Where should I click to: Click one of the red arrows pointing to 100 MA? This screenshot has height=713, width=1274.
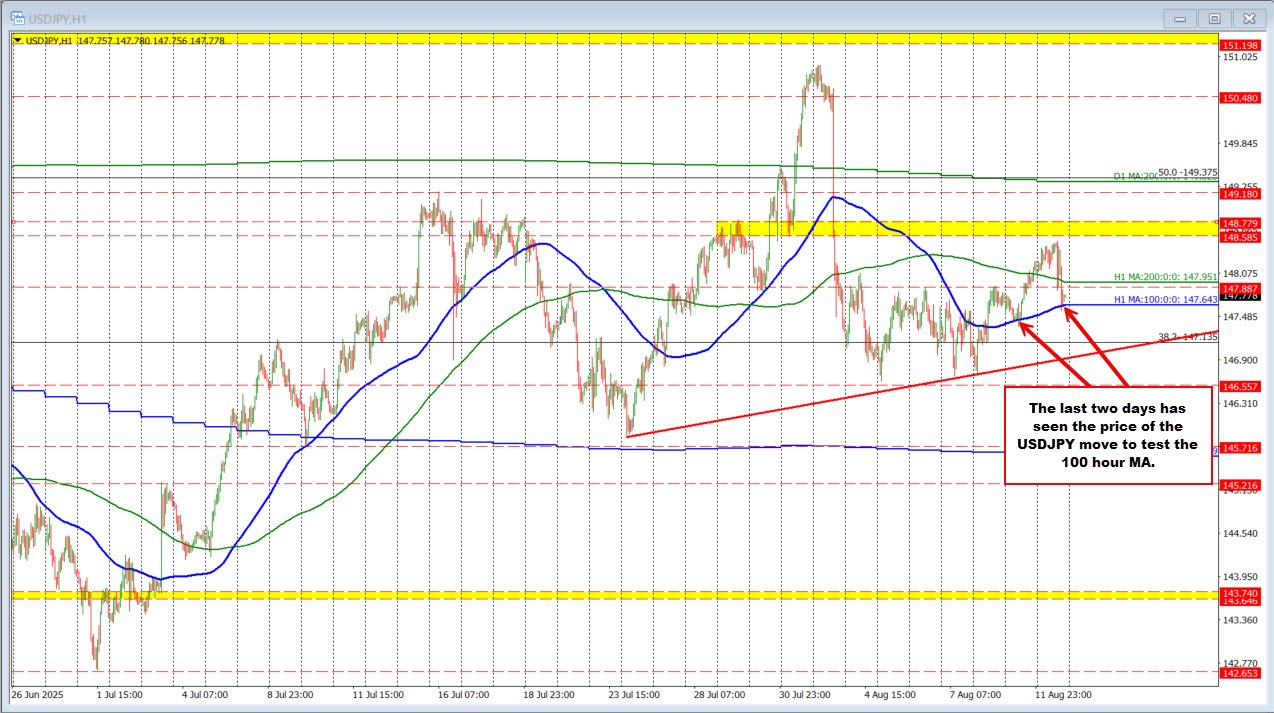pos(1050,355)
